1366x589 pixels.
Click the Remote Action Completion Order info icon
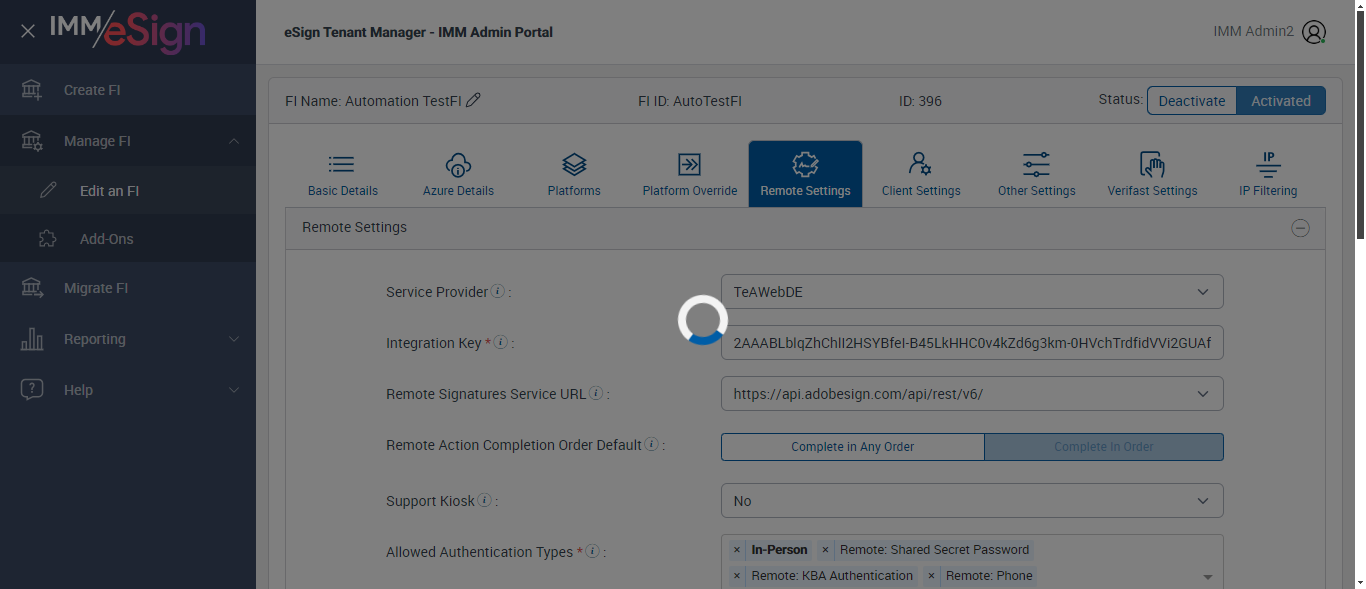tap(652, 444)
